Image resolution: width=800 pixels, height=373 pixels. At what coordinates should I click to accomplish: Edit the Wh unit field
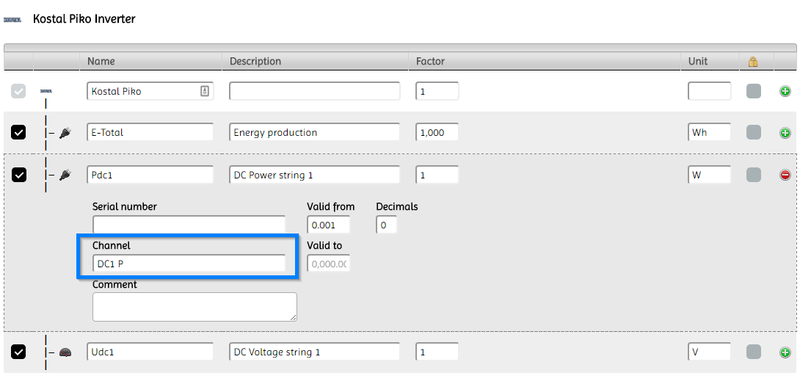pyautogui.click(x=709, y=133)
